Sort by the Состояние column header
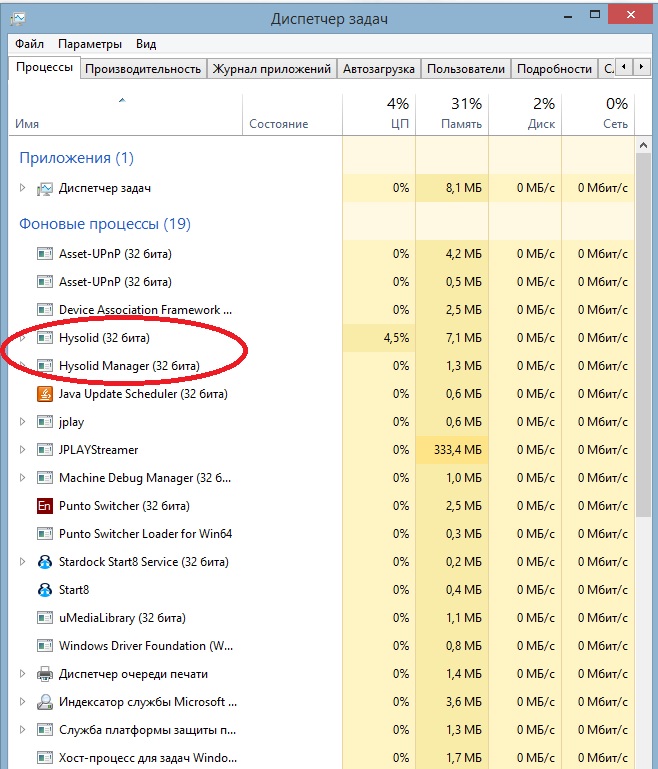Viewport: 658px width, 769px height. point(292,115)
